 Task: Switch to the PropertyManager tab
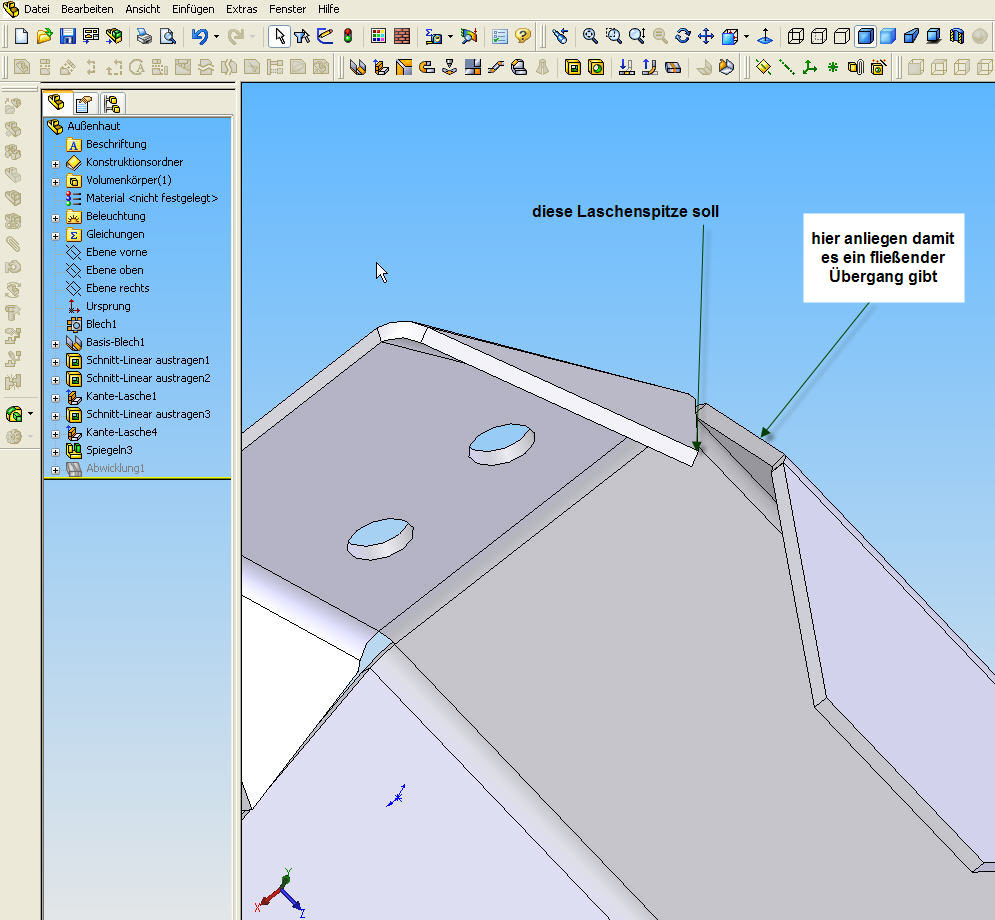84,103
